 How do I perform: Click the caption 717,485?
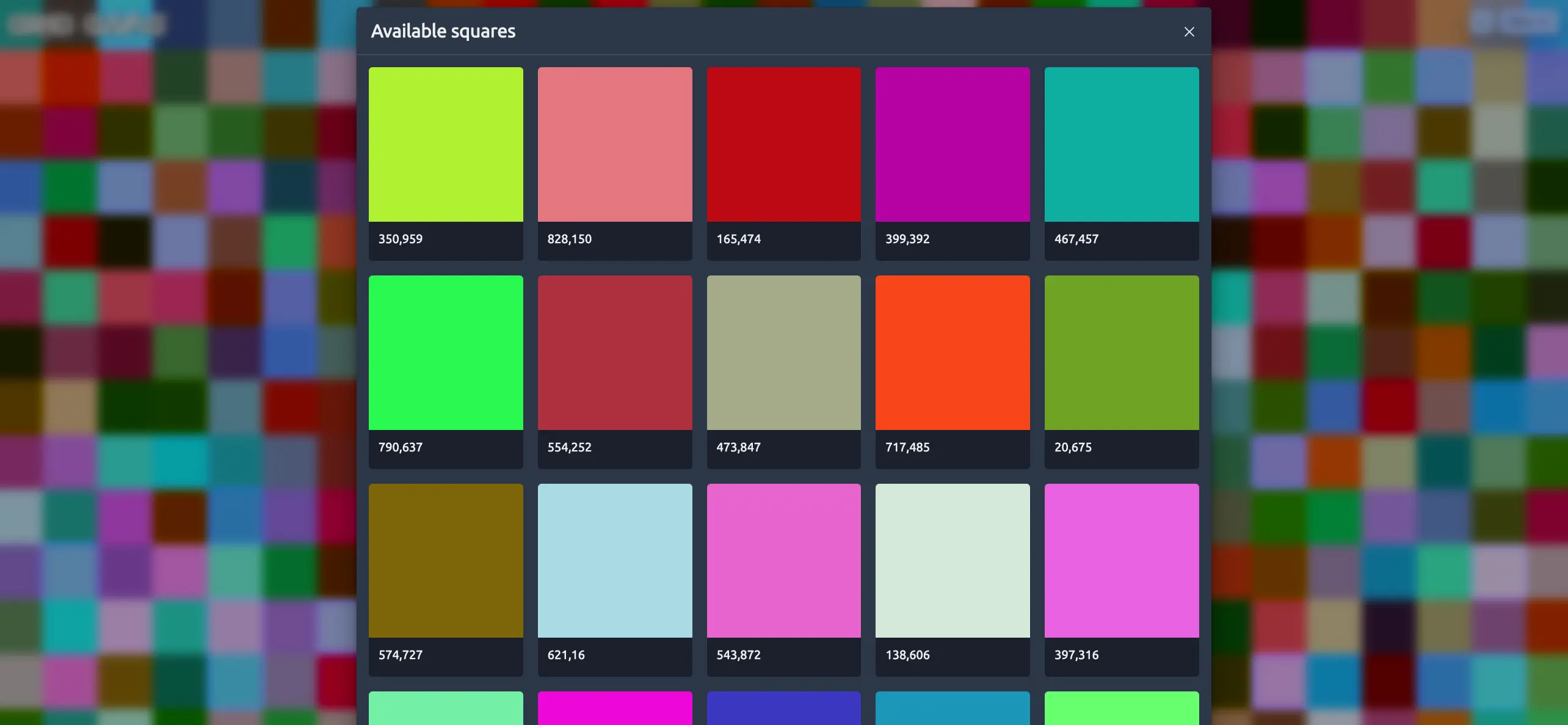point(907,447)
